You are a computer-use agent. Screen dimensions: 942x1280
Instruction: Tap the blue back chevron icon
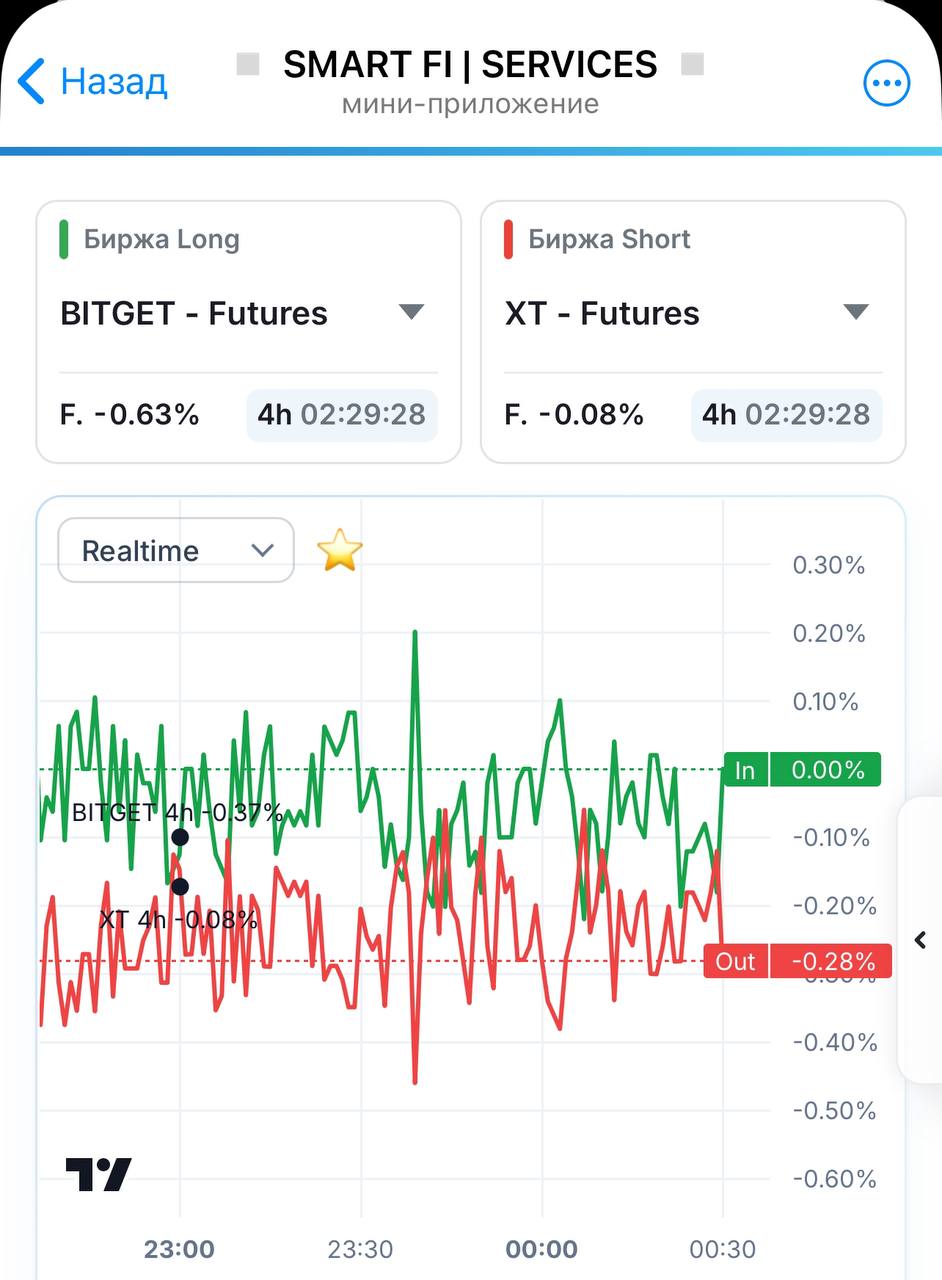coord(32,81)
